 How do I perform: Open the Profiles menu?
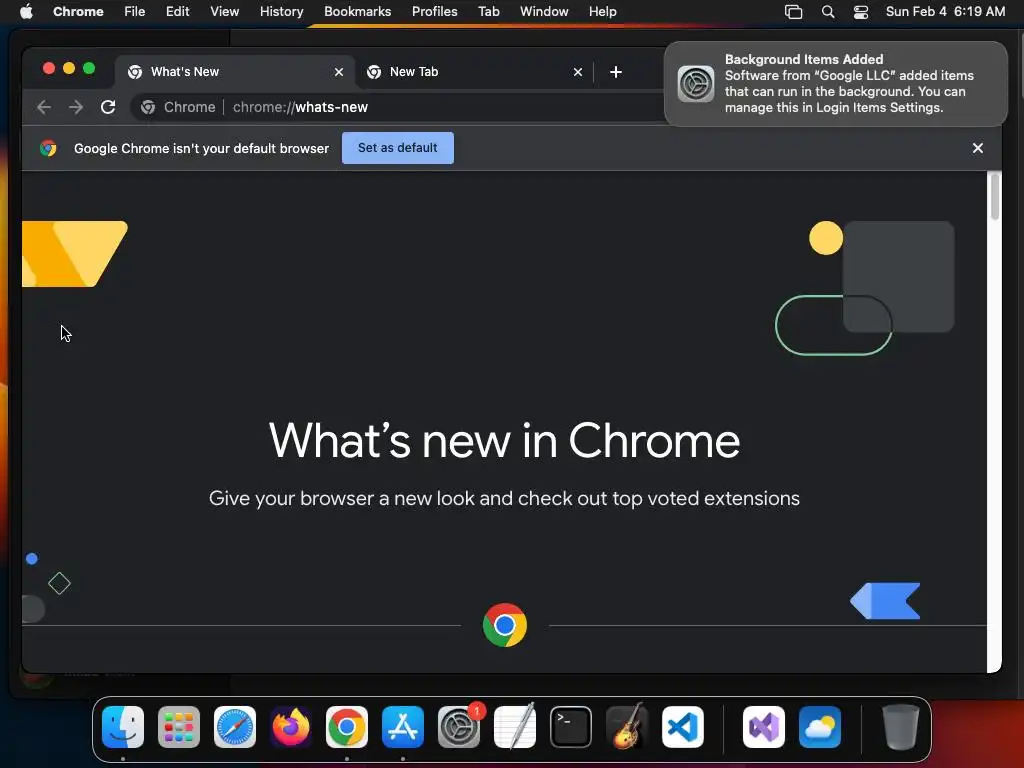435,12
